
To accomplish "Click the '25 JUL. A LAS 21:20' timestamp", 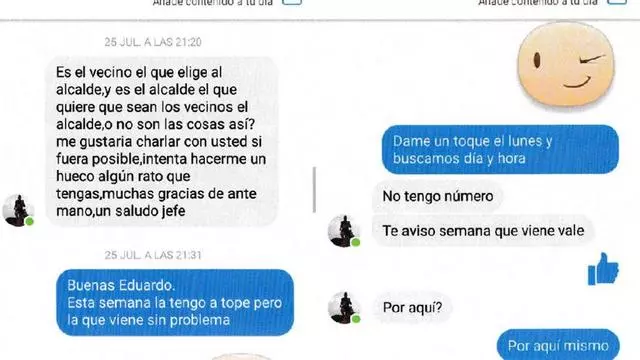I will click(x=153, y=42).
